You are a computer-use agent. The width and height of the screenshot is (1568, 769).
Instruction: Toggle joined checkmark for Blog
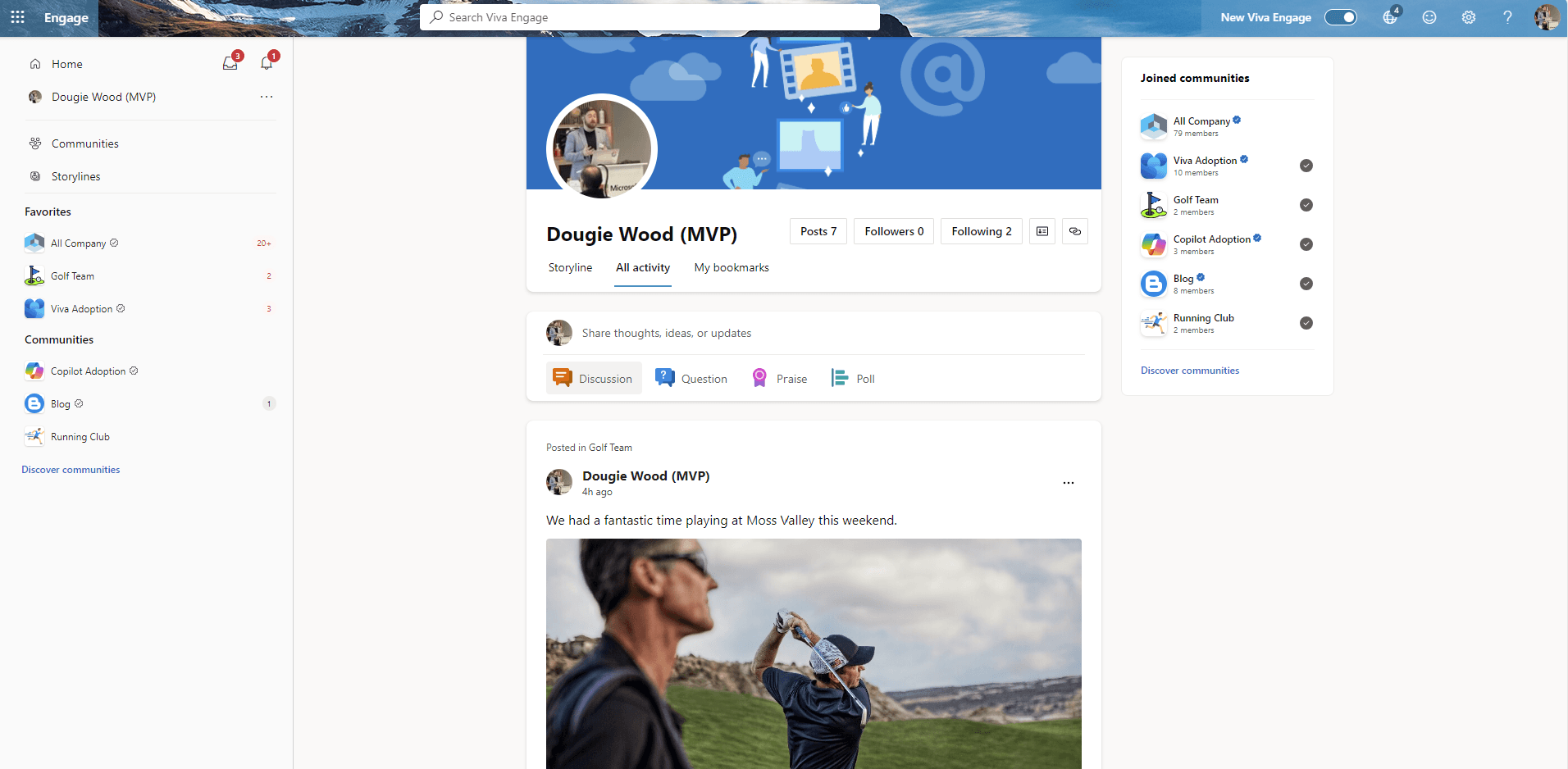[x=1306, y=284]
